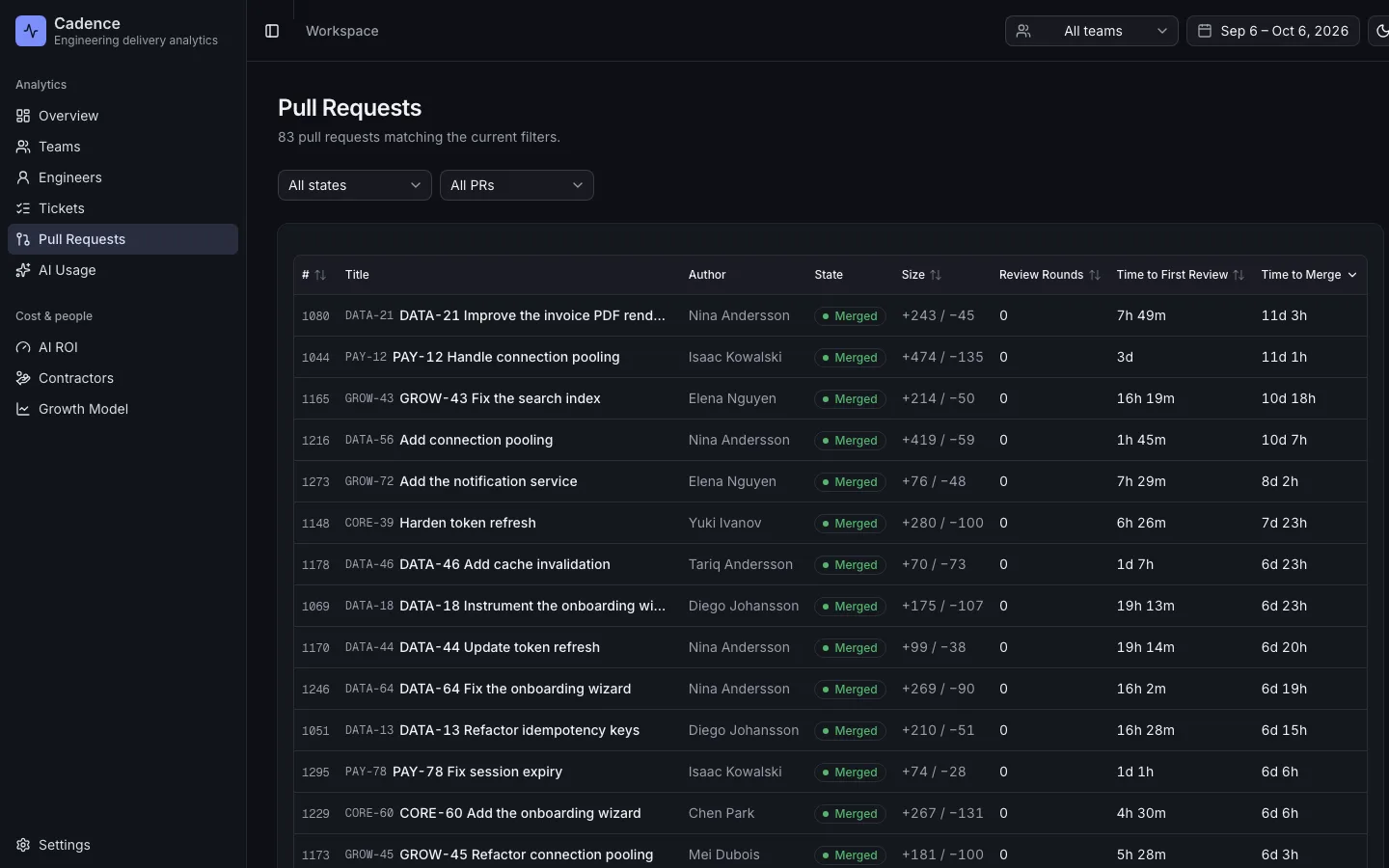Click the Settings gear icon
The height and width of the screenshot is (868, 1389).
tap(23, 845)
